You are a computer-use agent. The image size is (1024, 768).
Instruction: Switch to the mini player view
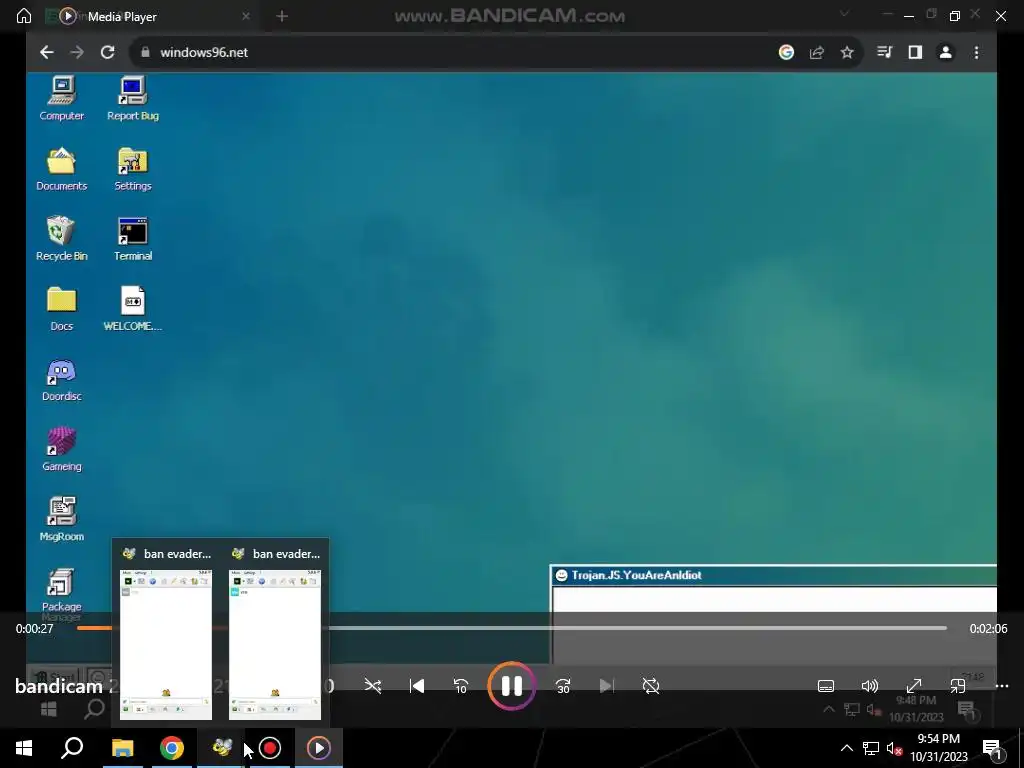957,686
